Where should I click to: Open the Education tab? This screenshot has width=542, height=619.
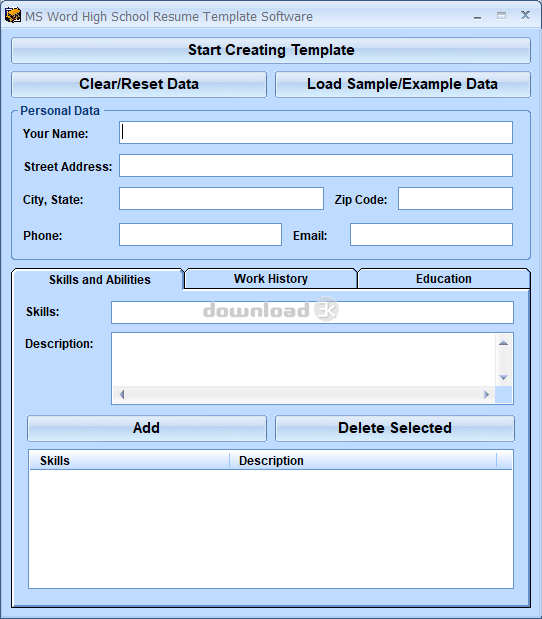[x=443, y=279]
